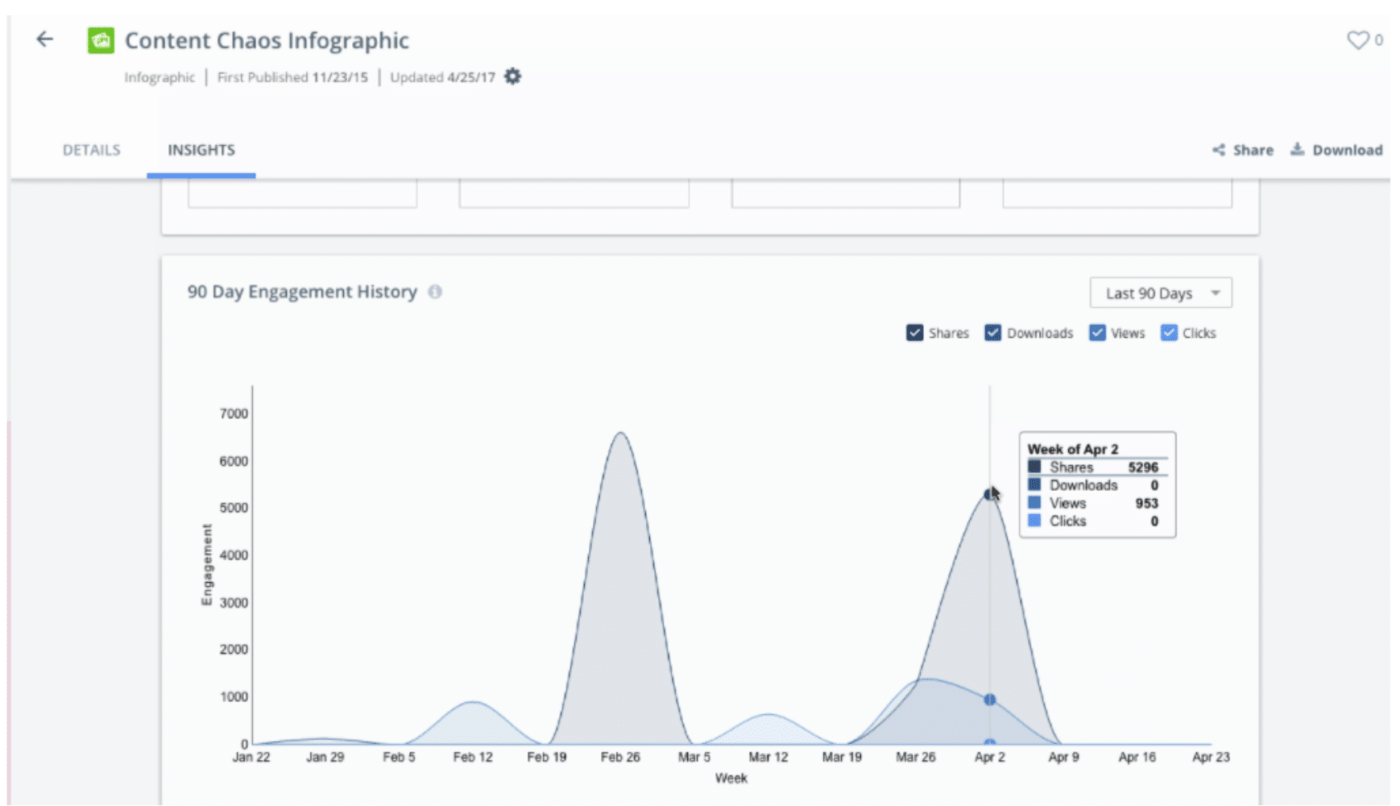The height and width of the screenshot is (806, 1400).
Task: Click the heart icon to like the infographic
Action: (x=1356, y=40)
